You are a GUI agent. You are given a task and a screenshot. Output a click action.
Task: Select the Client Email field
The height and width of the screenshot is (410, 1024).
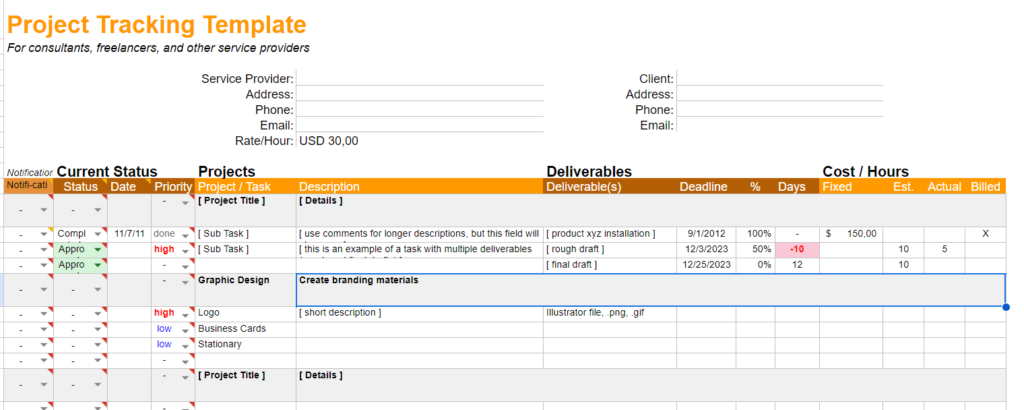click(779, 125)
